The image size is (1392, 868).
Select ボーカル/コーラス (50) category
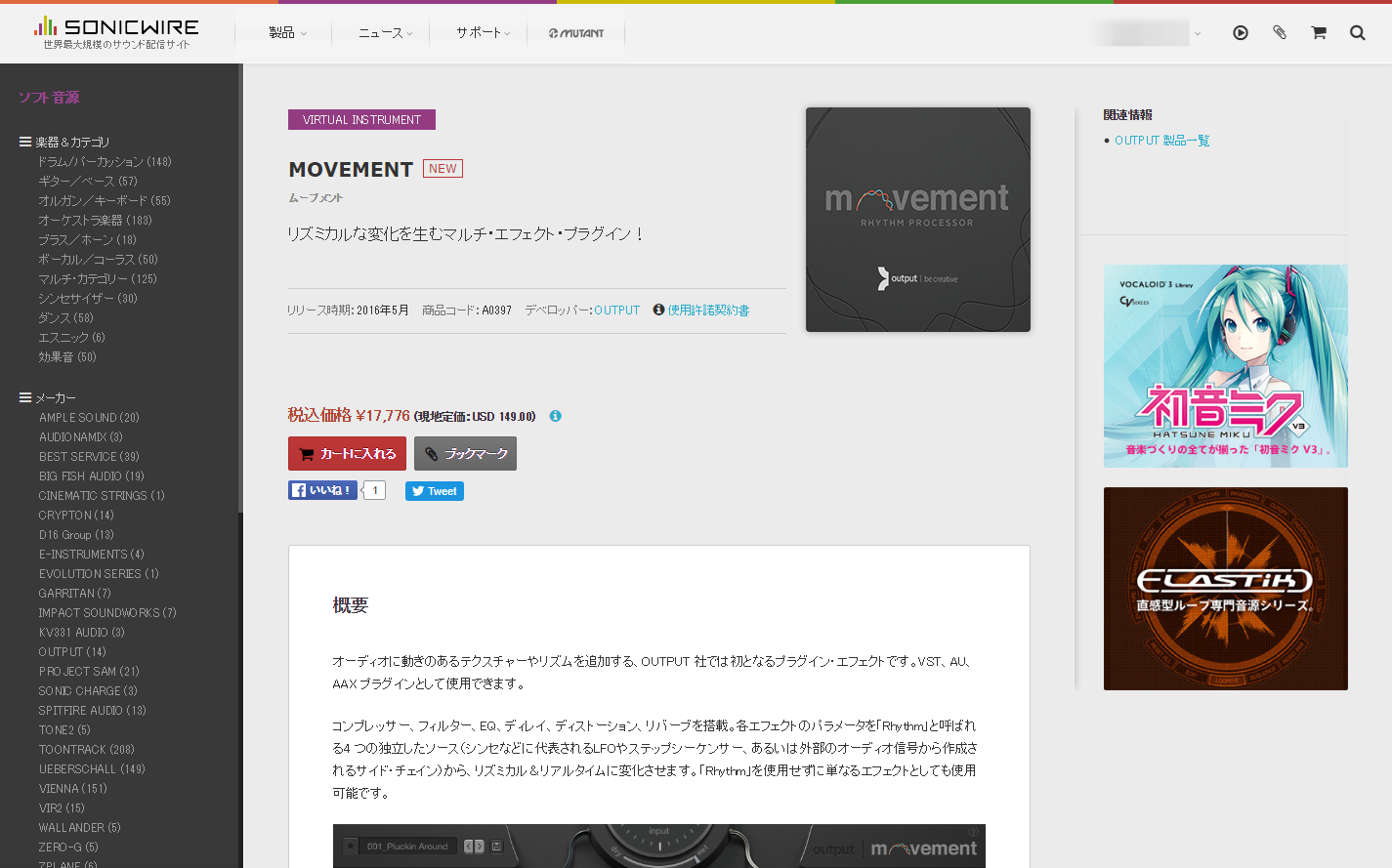pos(98,260)
